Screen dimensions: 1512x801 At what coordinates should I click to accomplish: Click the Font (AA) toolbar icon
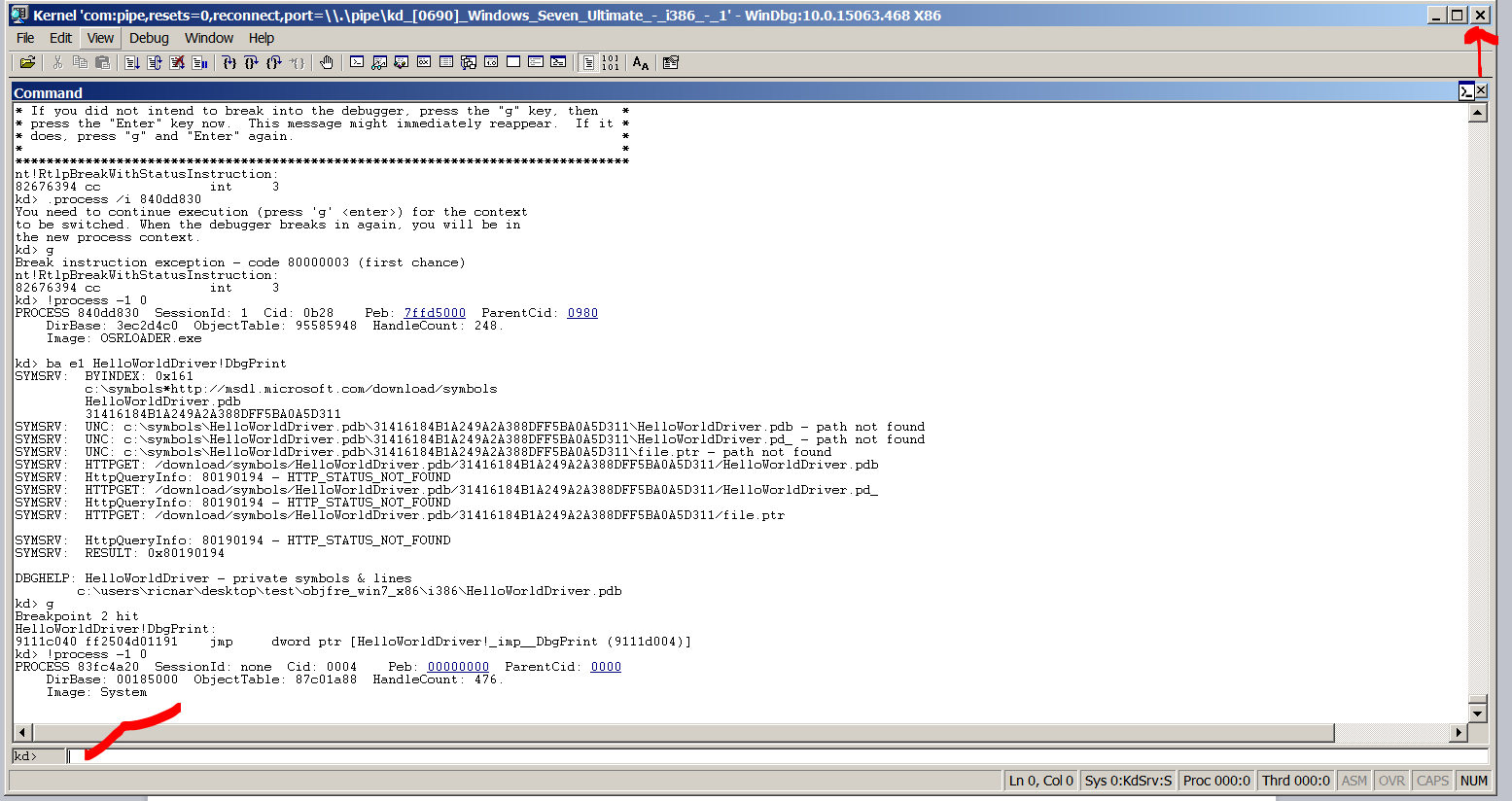(640, 62)
